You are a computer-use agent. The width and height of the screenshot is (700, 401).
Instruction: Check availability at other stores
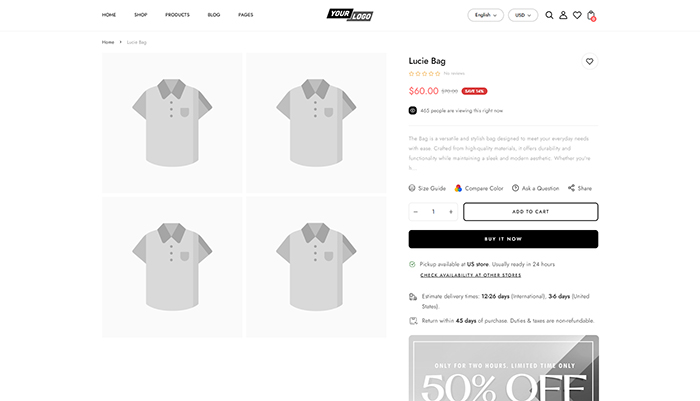click(470, 275)
